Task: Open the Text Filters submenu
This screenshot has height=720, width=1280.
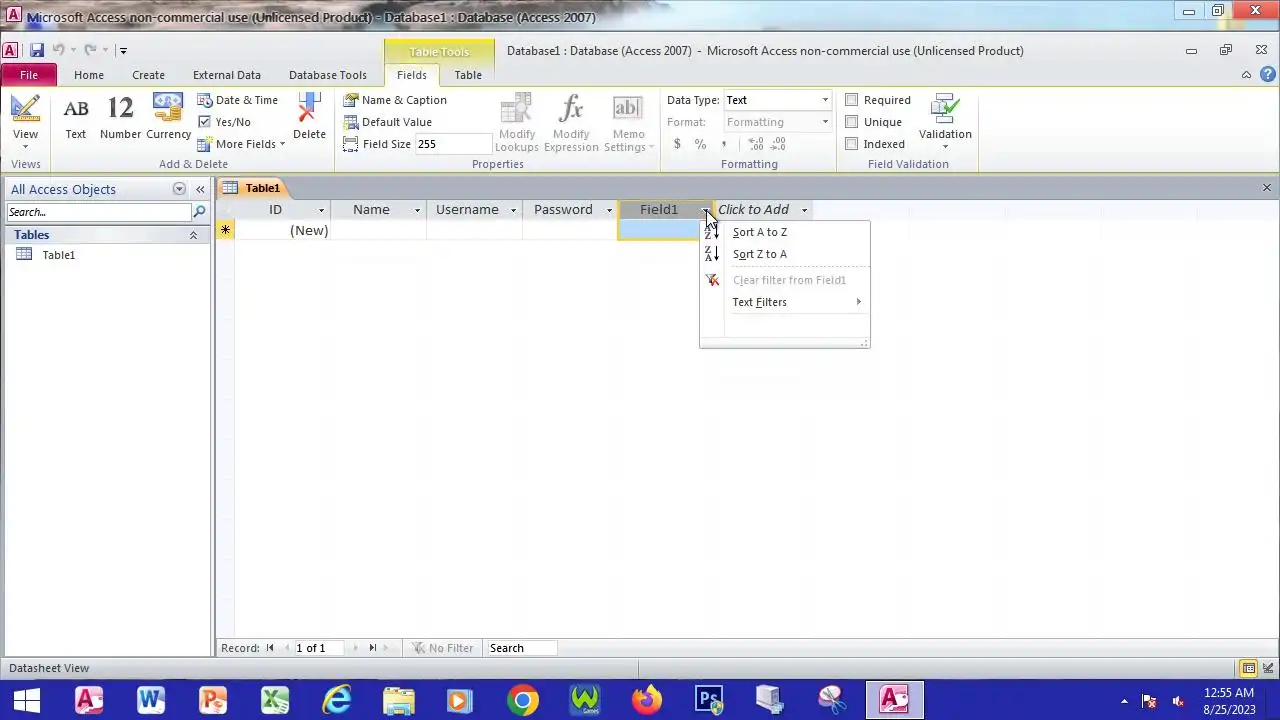Action: (x=786, y=302)
